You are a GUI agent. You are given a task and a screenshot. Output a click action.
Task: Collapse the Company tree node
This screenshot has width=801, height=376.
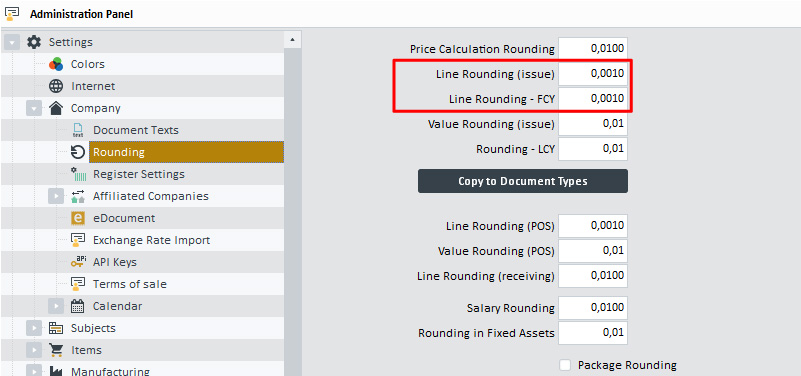pyautogui.click(x=34, y=108)
